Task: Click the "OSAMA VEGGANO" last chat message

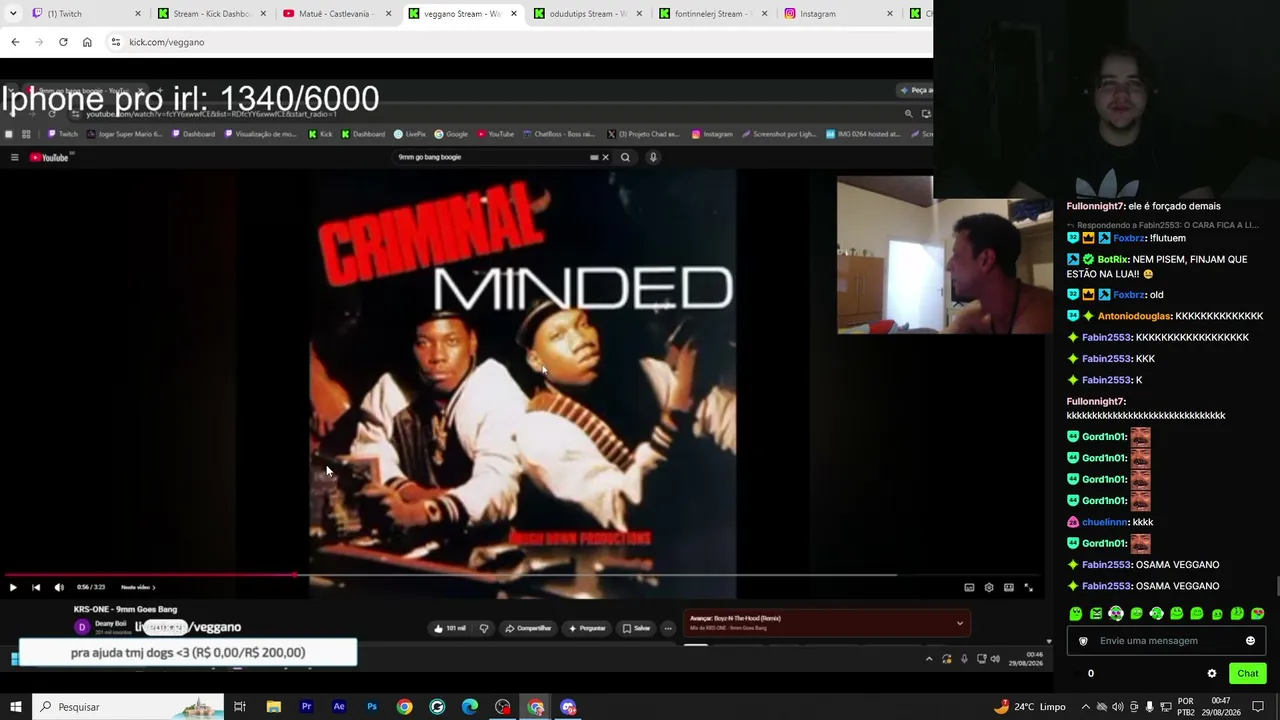Action: click(x=1177, y=586)
